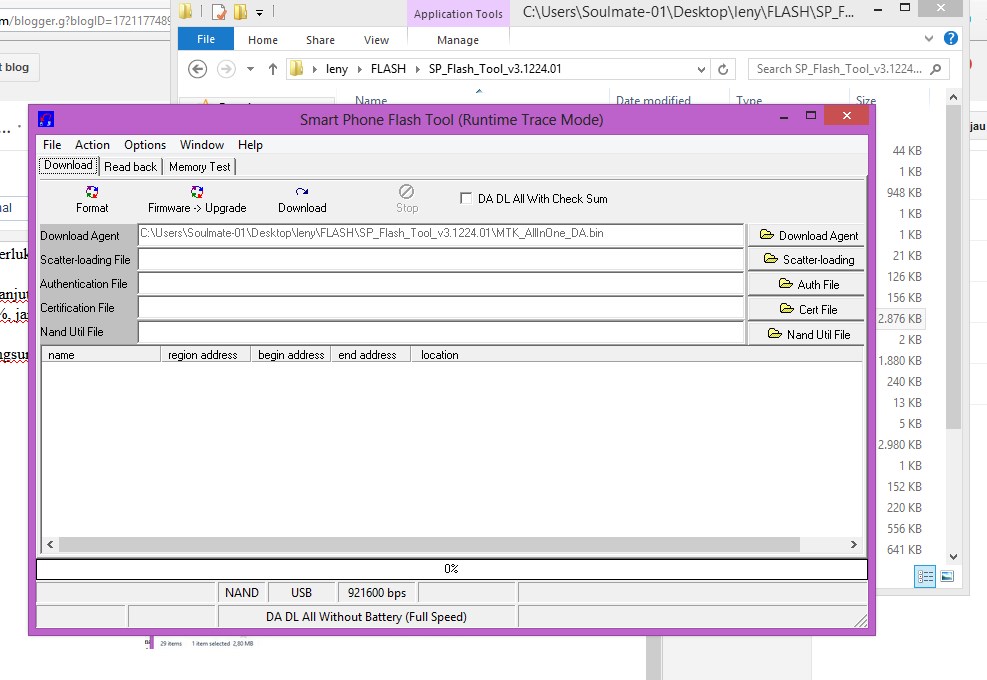
Task: Click USB status bar cell
Action: 302,593
